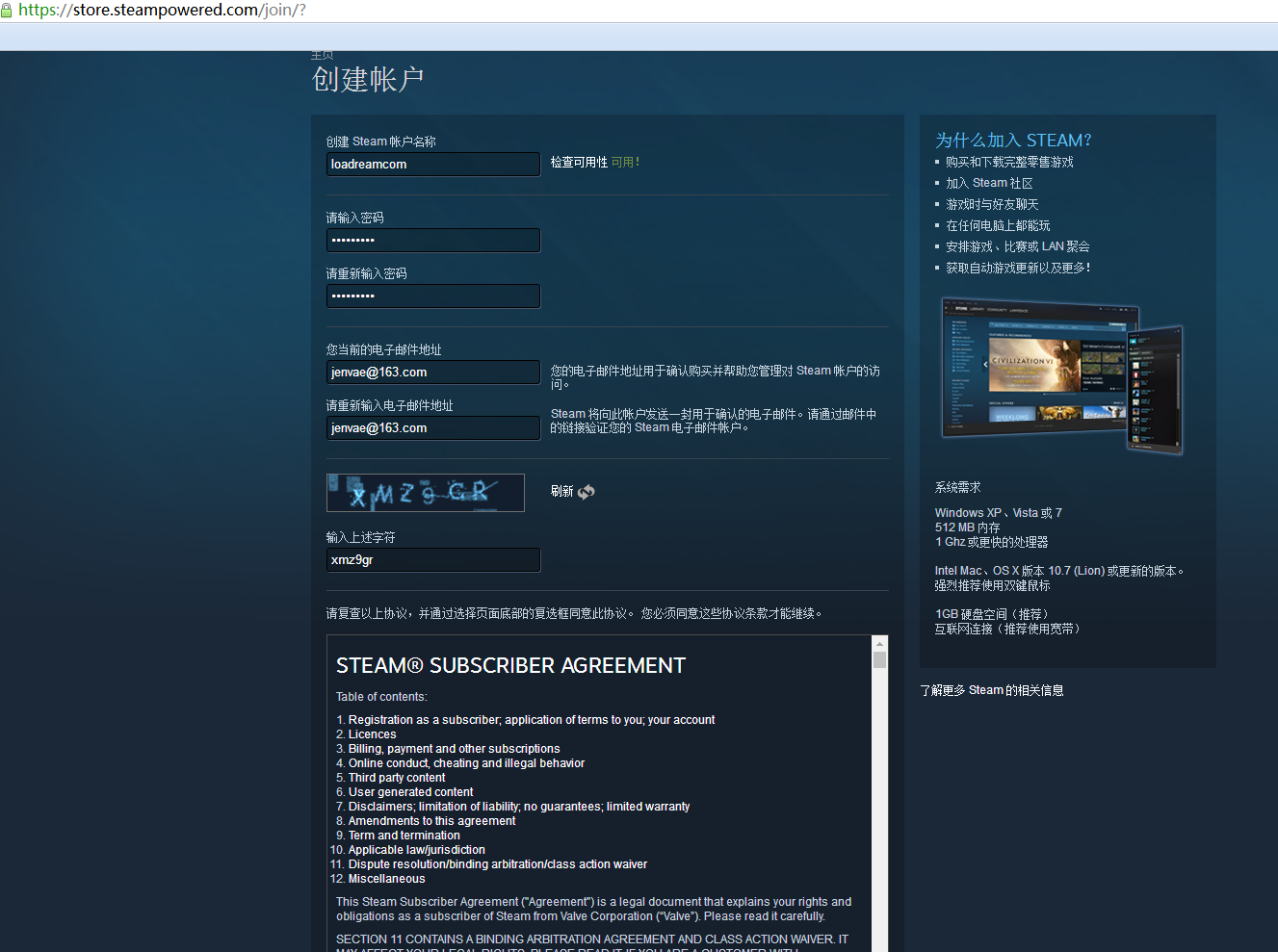Focus the 请重新输入密码 confirm password field
Screen dimensions: 1278x952
tap(433, 296)
